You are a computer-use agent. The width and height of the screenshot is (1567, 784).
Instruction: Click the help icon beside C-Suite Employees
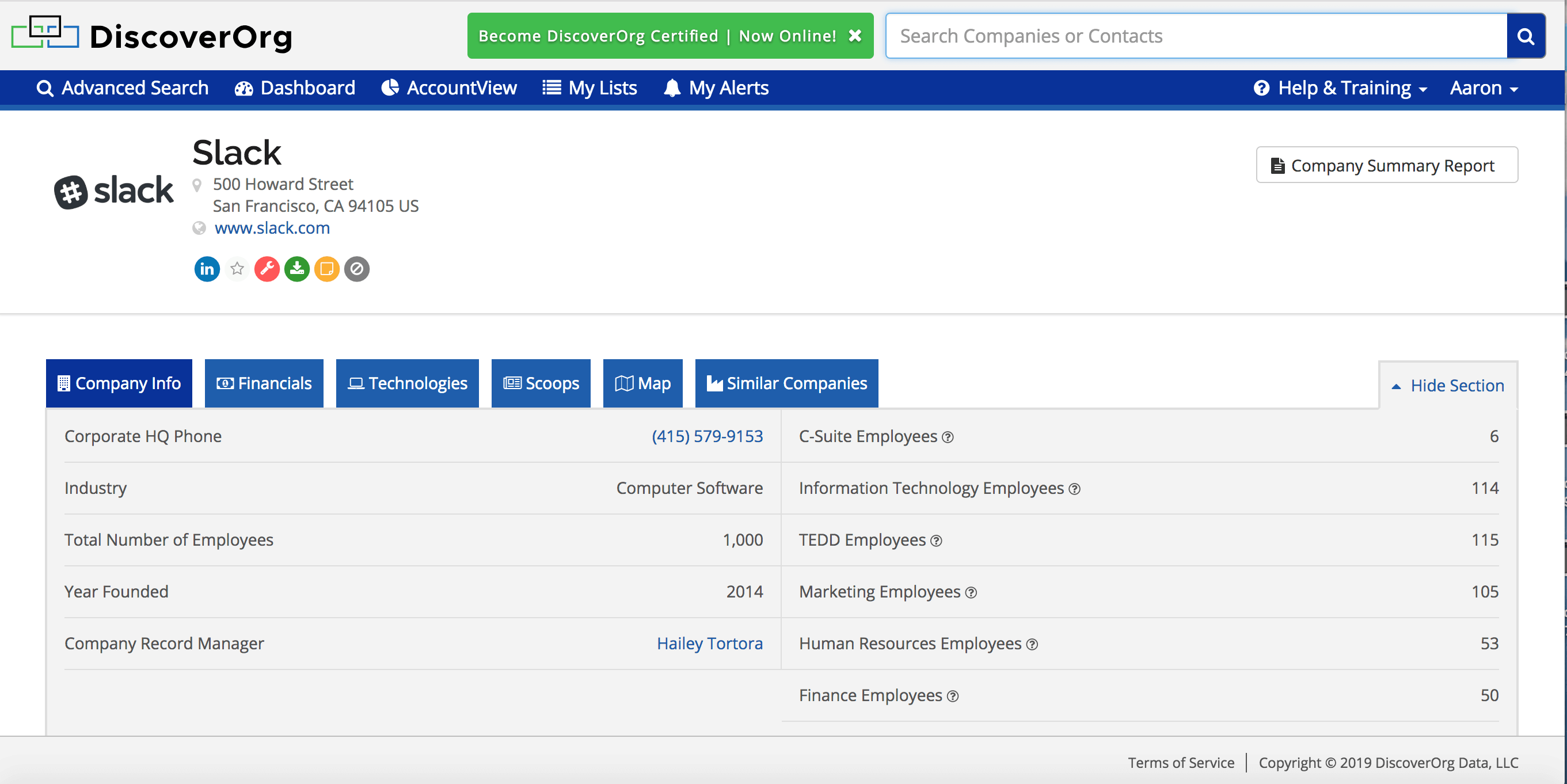[948, 437]
